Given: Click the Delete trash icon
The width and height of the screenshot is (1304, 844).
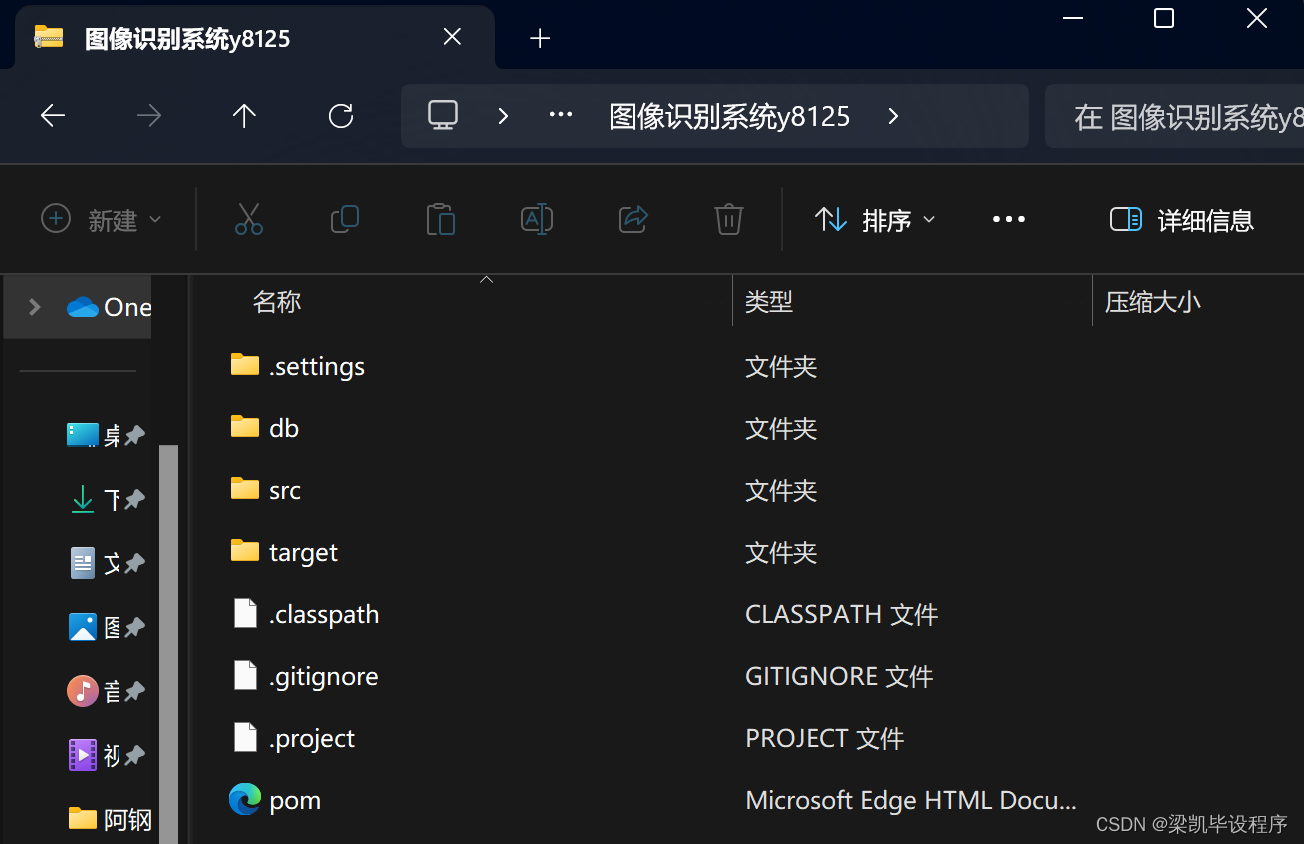Looking at the screenshot, I should 728,219.
